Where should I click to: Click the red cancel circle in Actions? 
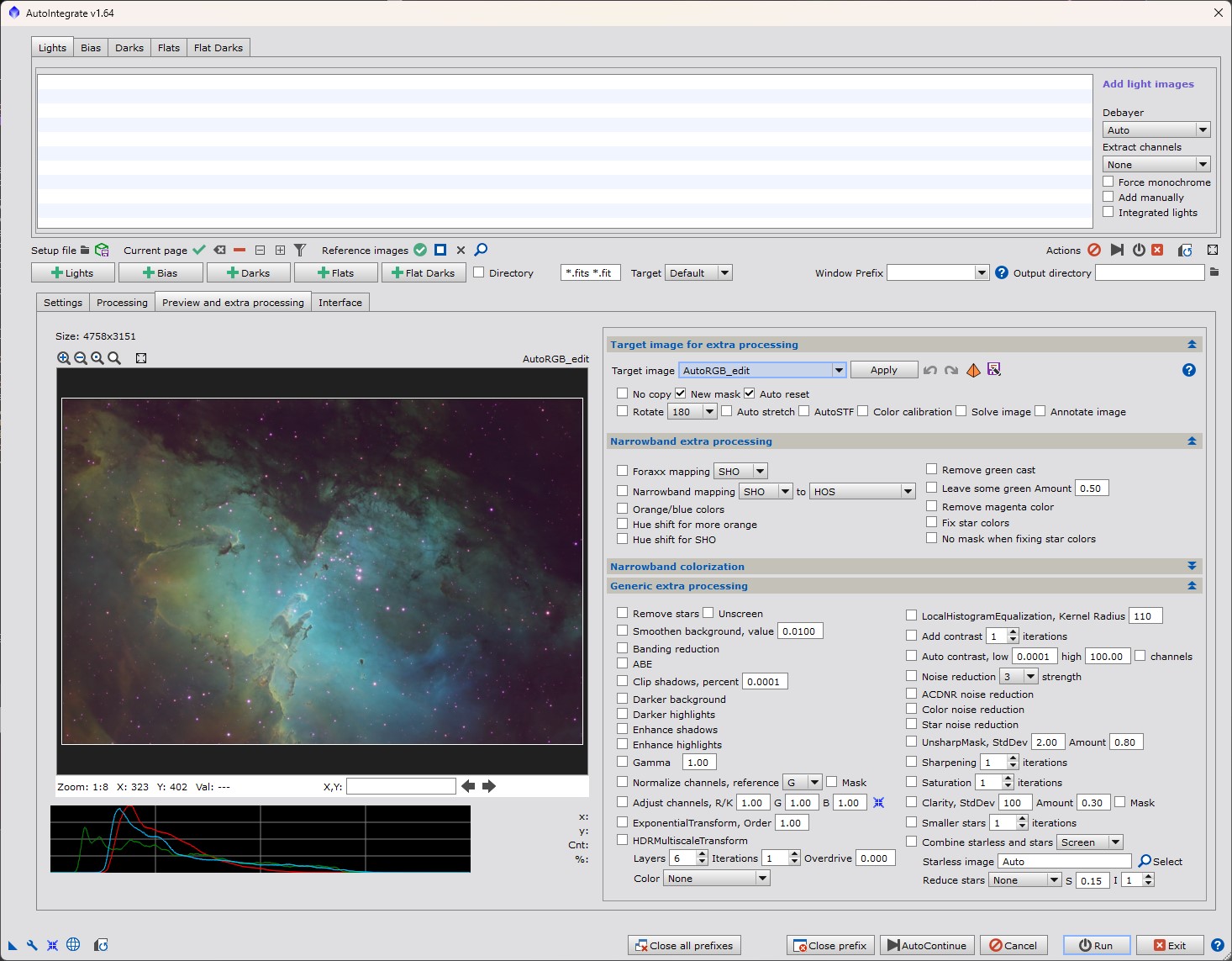click(x=1094, y=251)
